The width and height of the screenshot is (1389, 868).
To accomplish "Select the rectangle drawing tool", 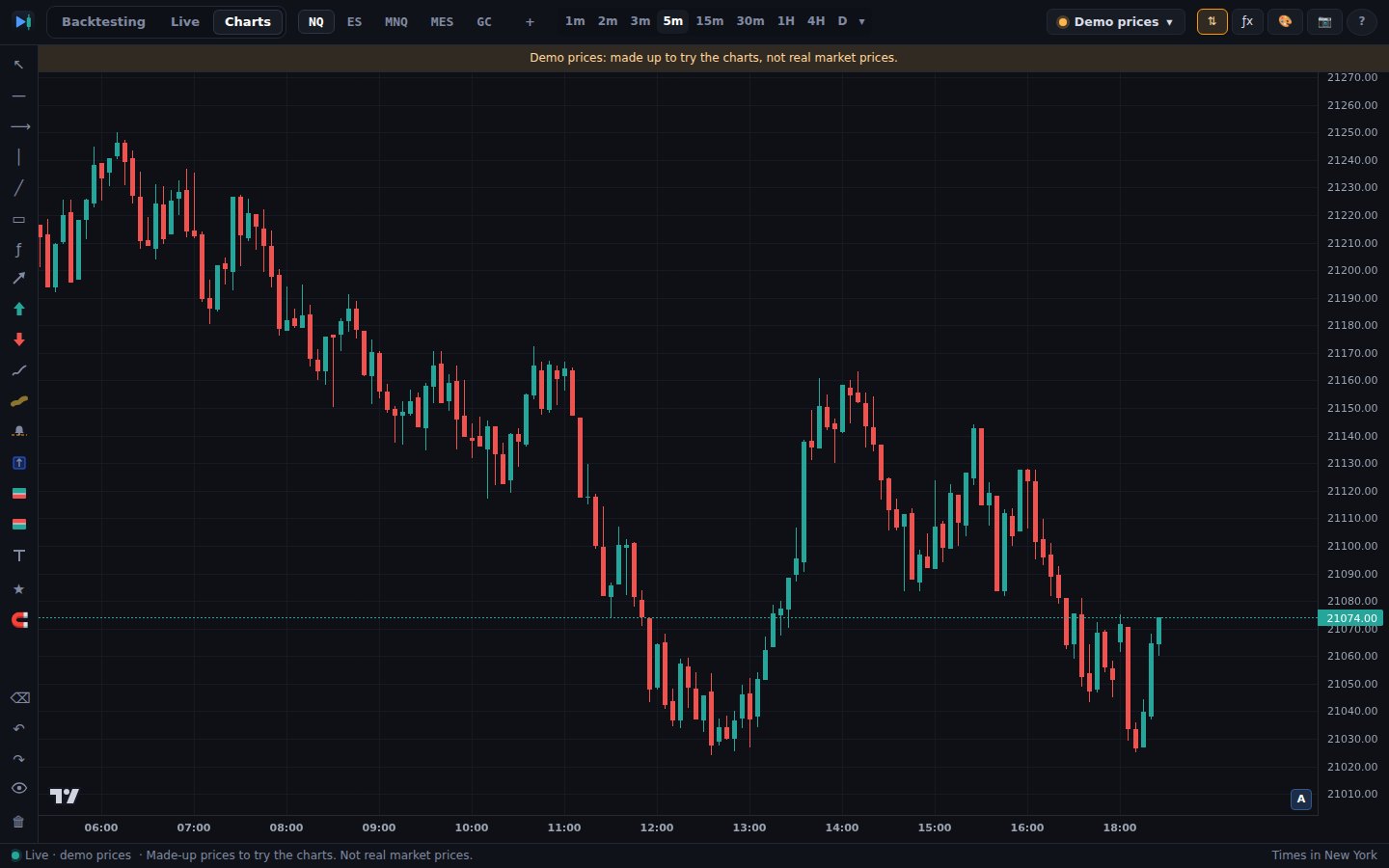I will (18, 219).
